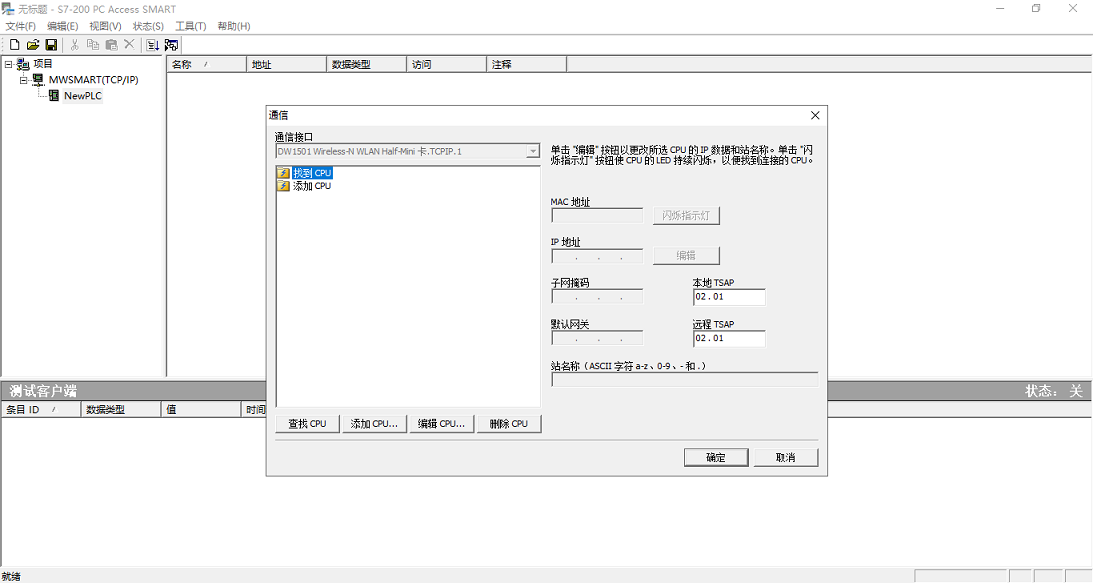Image resolution: width=1093 pixels, height=583 pixels.
Task: Open the 工具(T) menu
Action: coord(190,25)
